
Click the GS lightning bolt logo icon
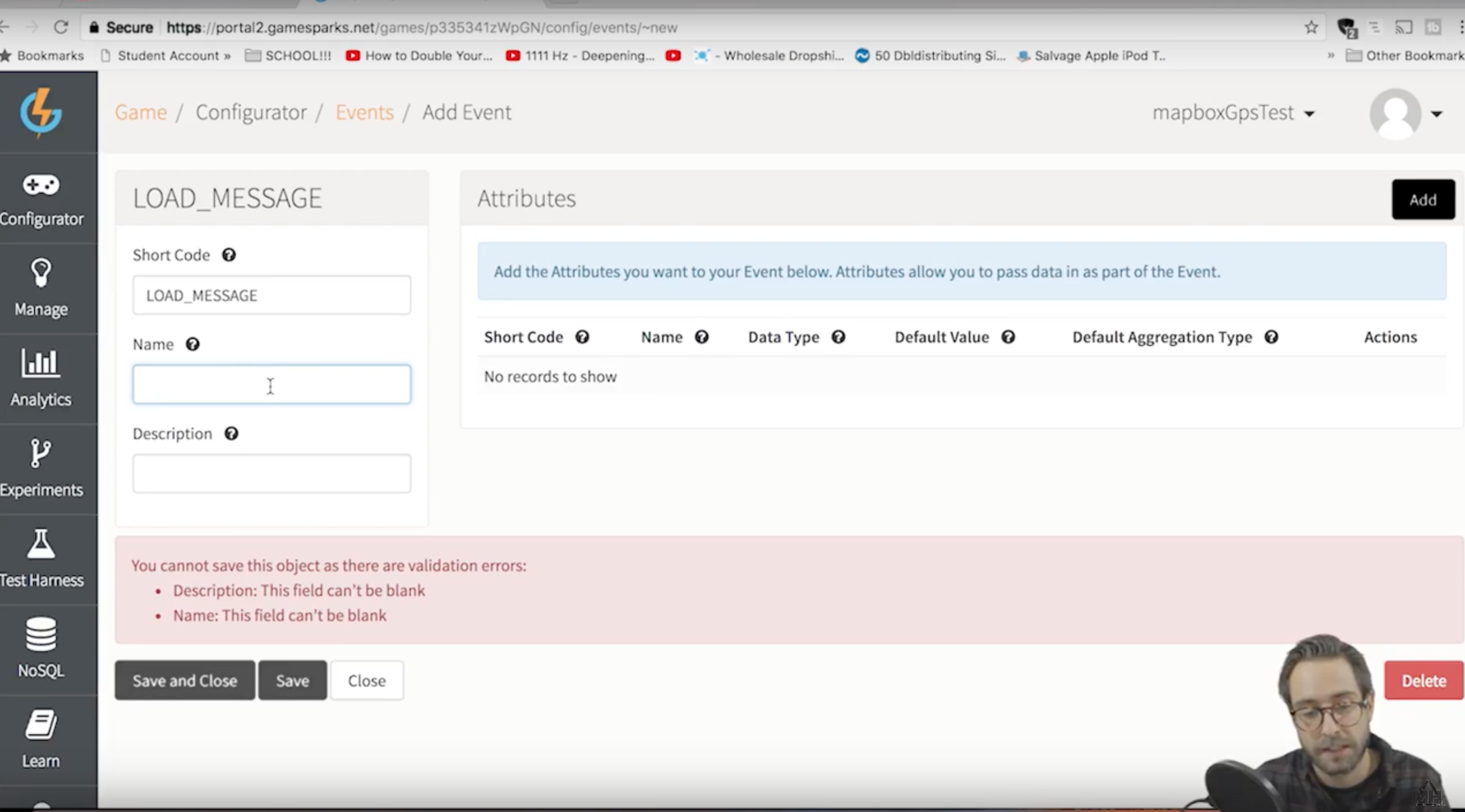pyautogui.click(x=42, y=112)
